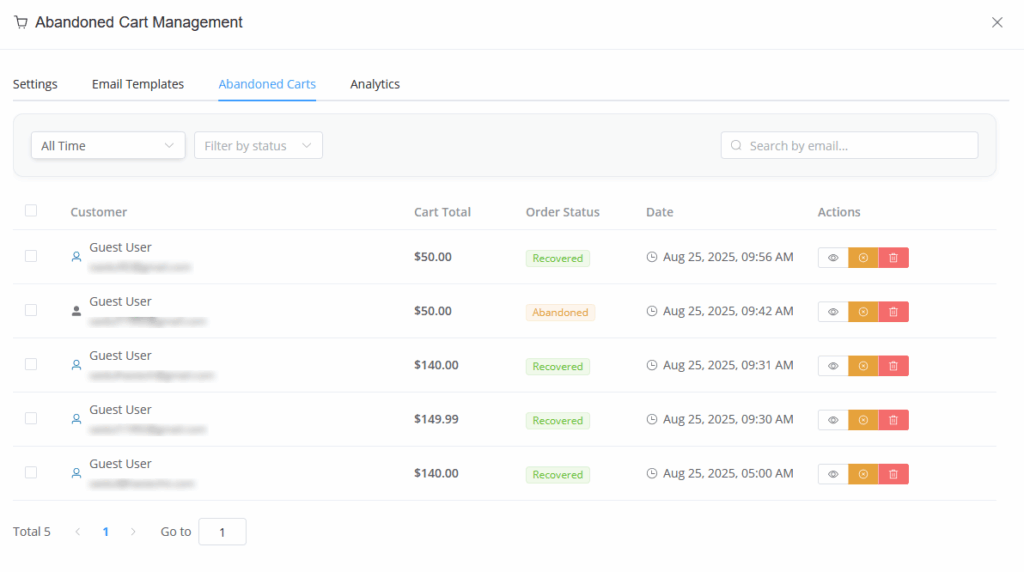View details of the $149.99 cart
The image size is (1024, 572).
point(833,420)
